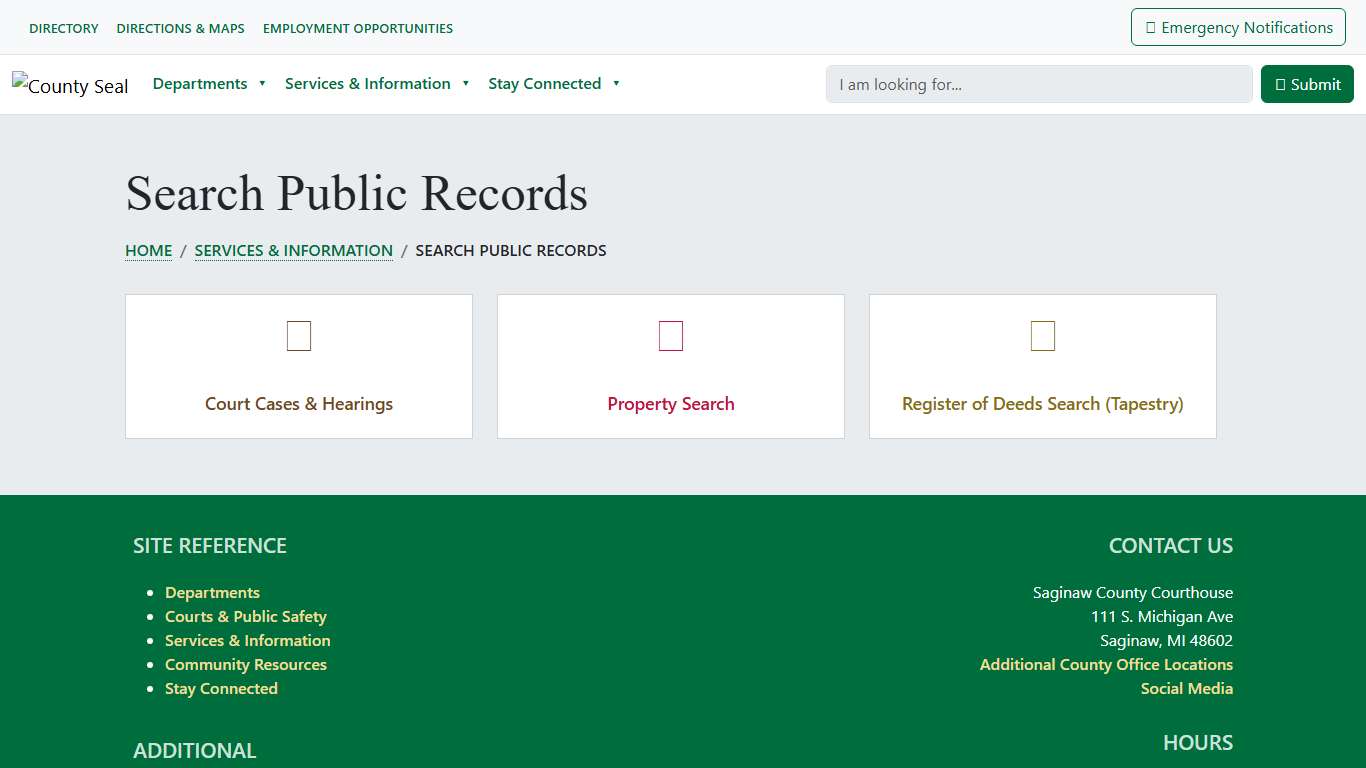The width and height of the screenshot is (1366, 768).
Task: Select the SERVICES & INFORMATION breadcrumb
Action: 293,250
